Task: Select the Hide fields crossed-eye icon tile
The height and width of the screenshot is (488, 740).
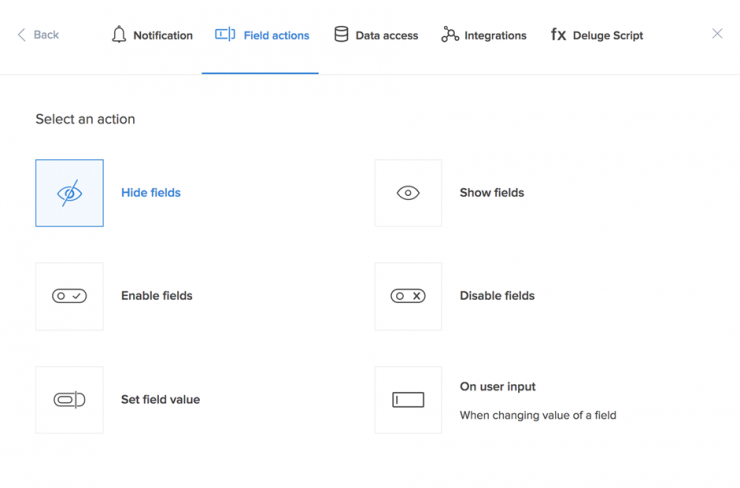Action: [x=69, y=193]
